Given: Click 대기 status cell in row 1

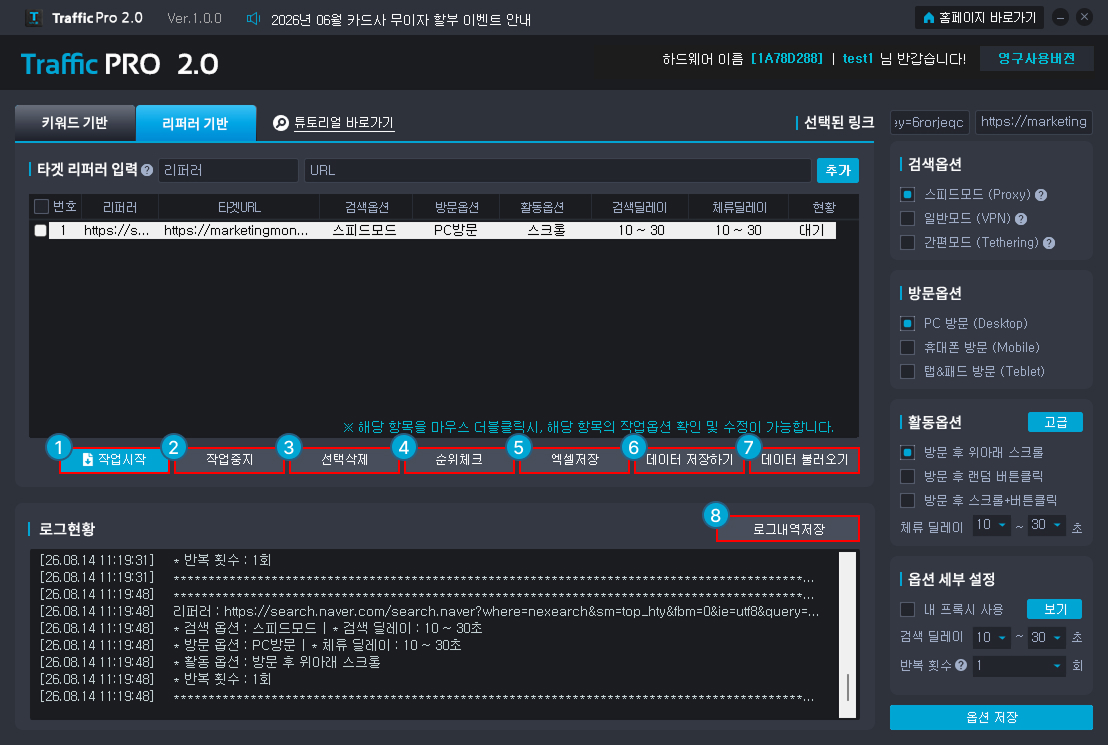Looking at the screenshot, I should click(x=812, y=230).
